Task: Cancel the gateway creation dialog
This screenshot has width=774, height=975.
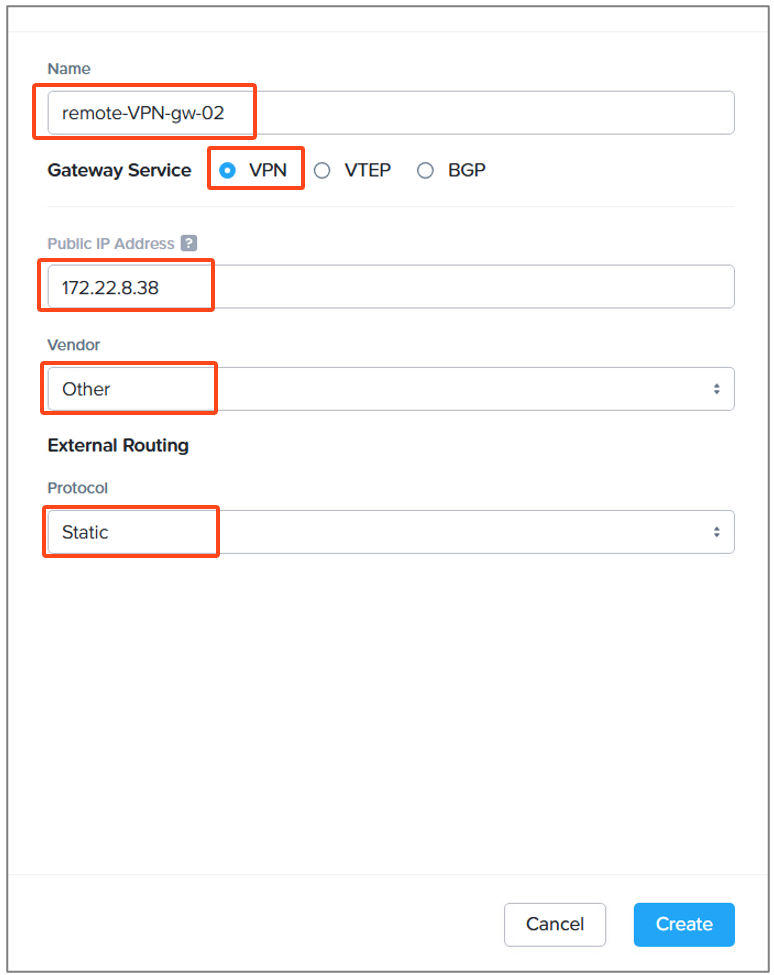Action: tap(555, 924)
